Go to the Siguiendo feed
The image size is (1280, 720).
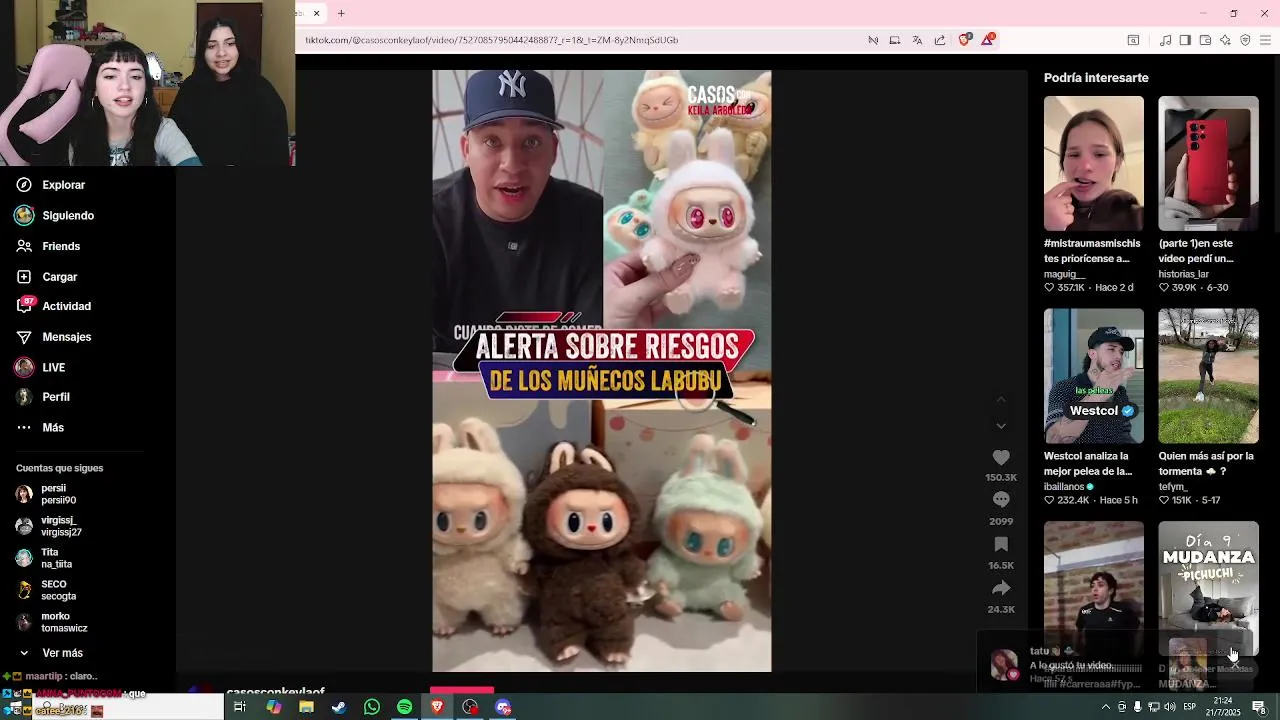[x=54, y=216]
